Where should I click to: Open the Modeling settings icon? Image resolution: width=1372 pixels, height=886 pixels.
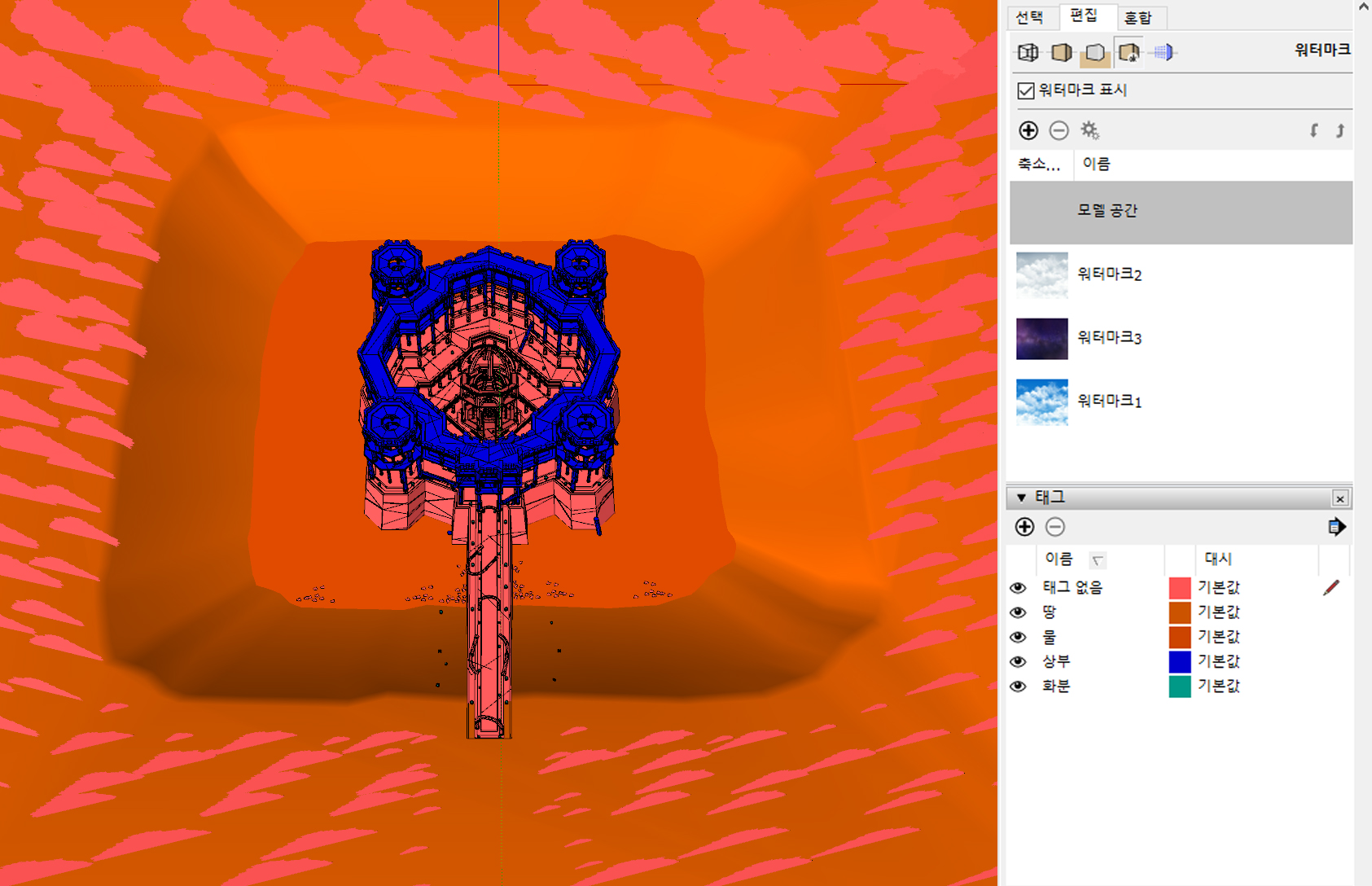(x=1164, y=53)
